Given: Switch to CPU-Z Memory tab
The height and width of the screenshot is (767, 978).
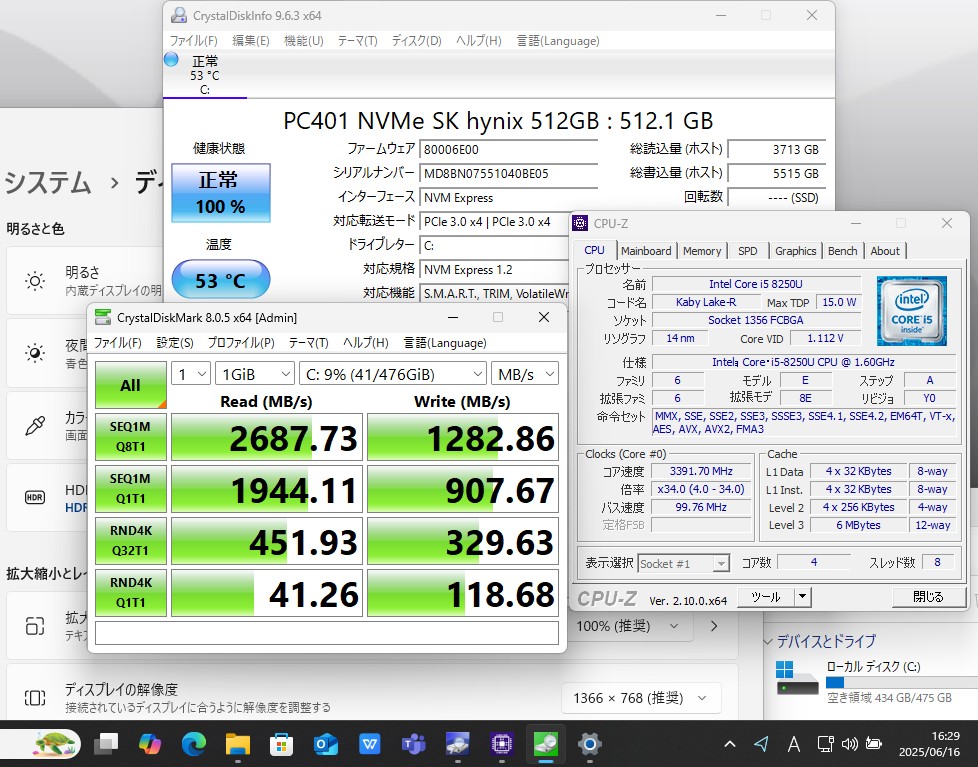Looking at the screenshot, I should pyautogui.click(x=702, y=251).
